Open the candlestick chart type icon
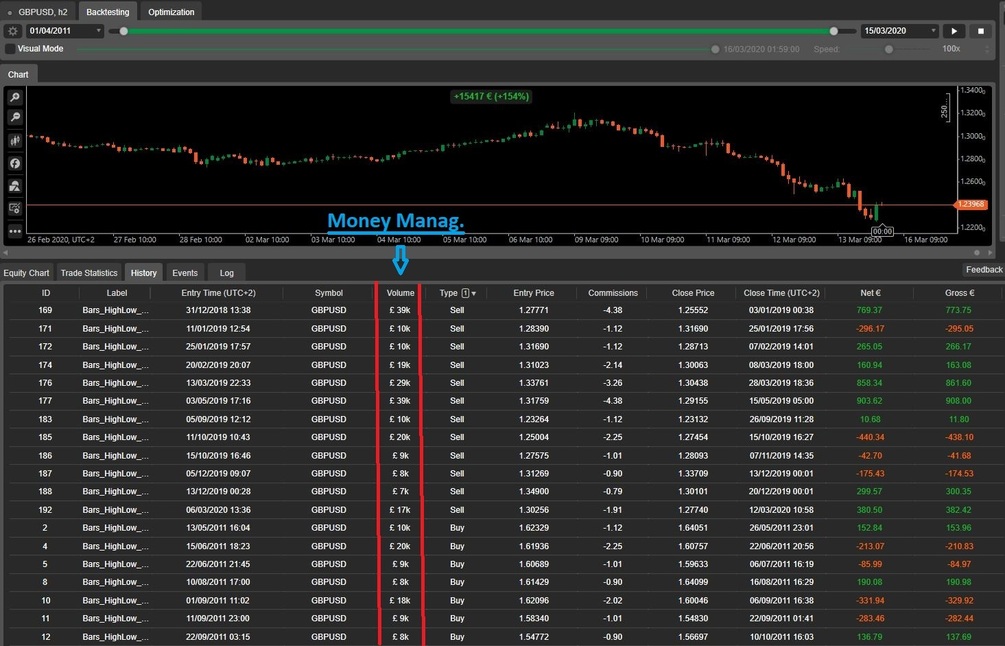This screenshot has height=646, width=1005. (15, 140)
